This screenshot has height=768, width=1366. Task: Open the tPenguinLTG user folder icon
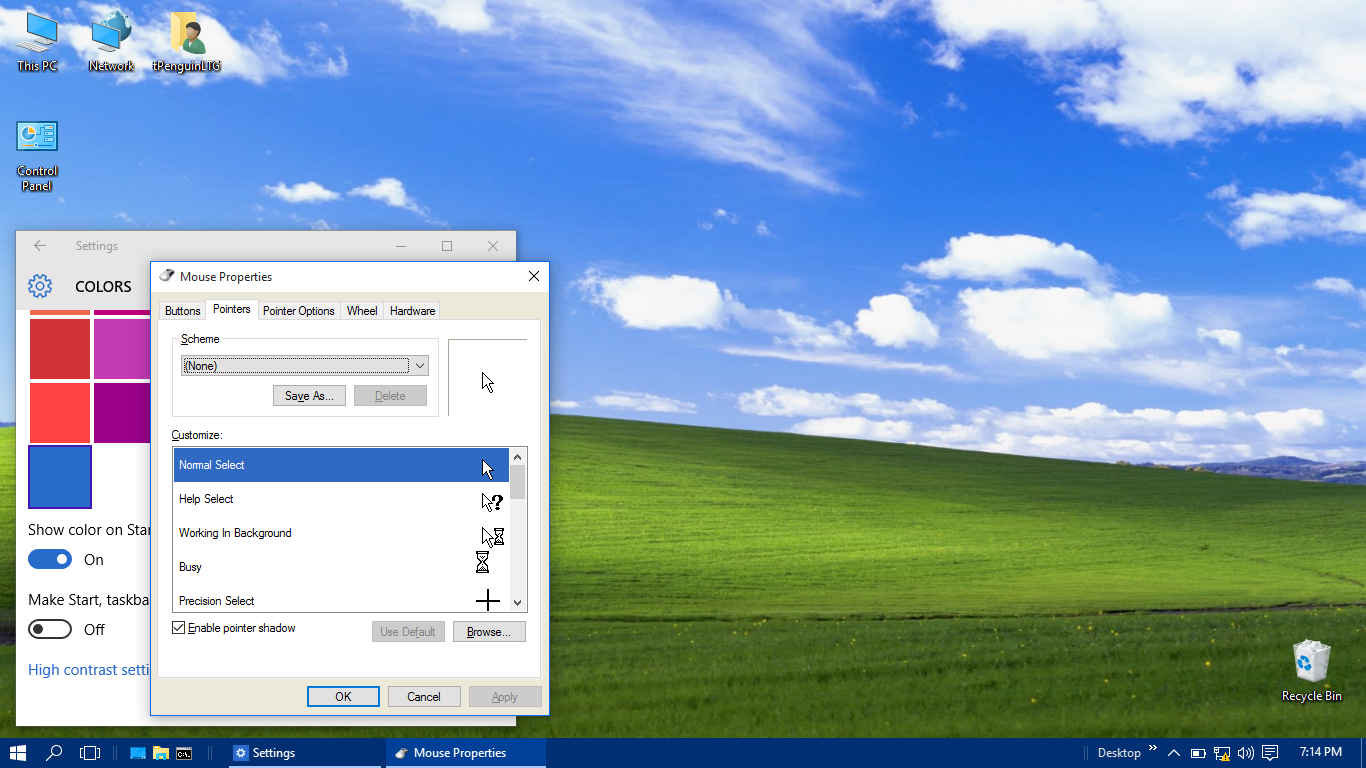pos(186,41)
